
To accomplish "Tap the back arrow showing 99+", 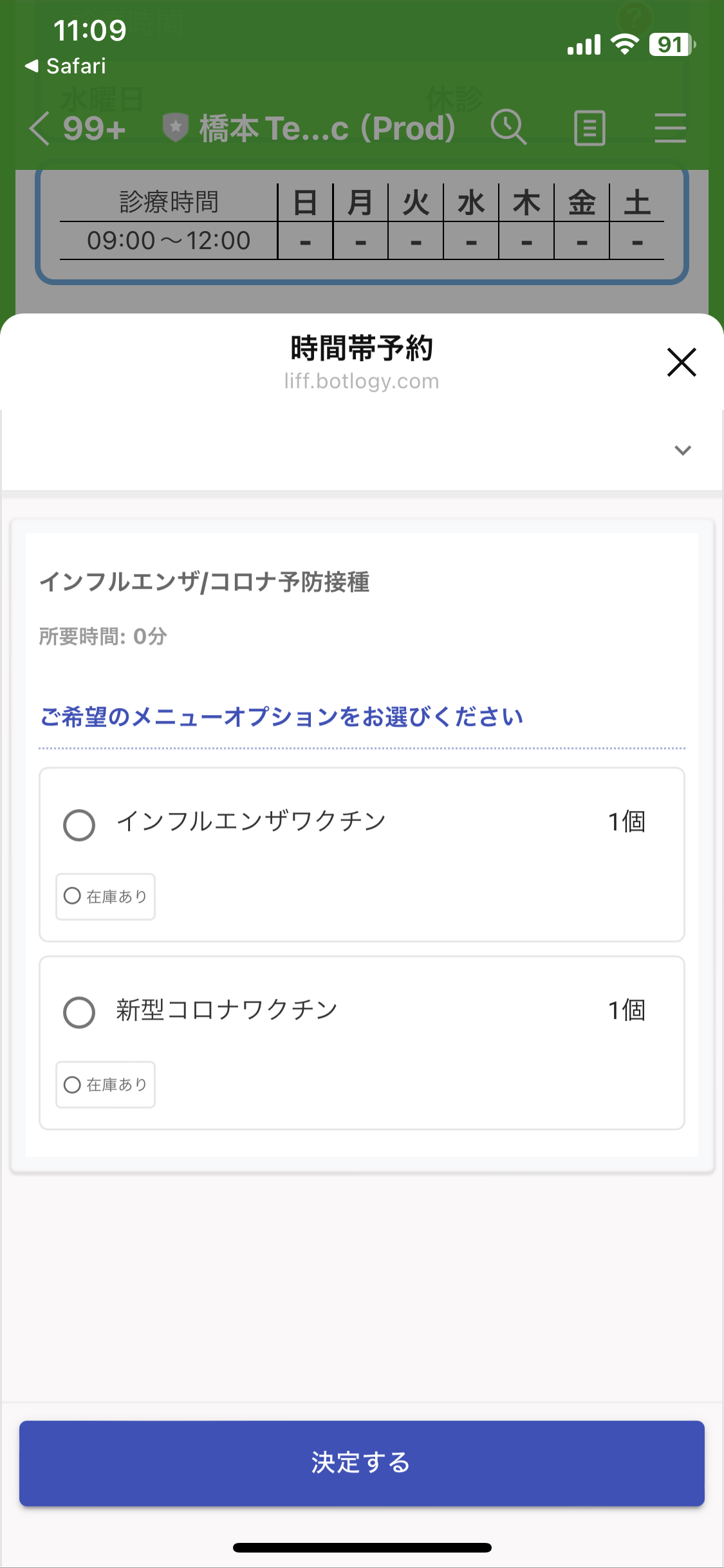I will click(77, 128).
